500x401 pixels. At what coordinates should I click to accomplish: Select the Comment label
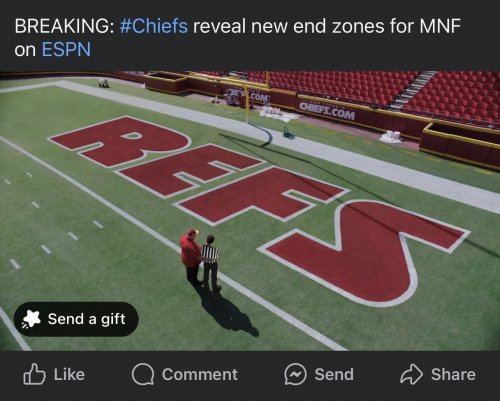pyautogui.click(x=200, y=374)
